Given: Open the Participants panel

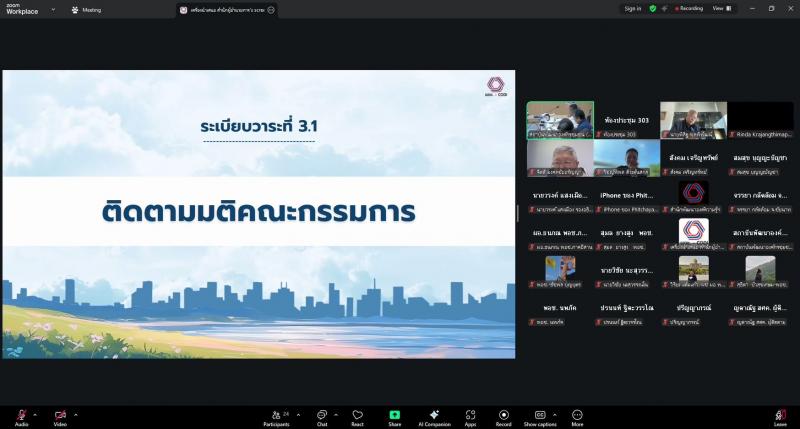Looking at the screenshot, I should tap(277, 418).
